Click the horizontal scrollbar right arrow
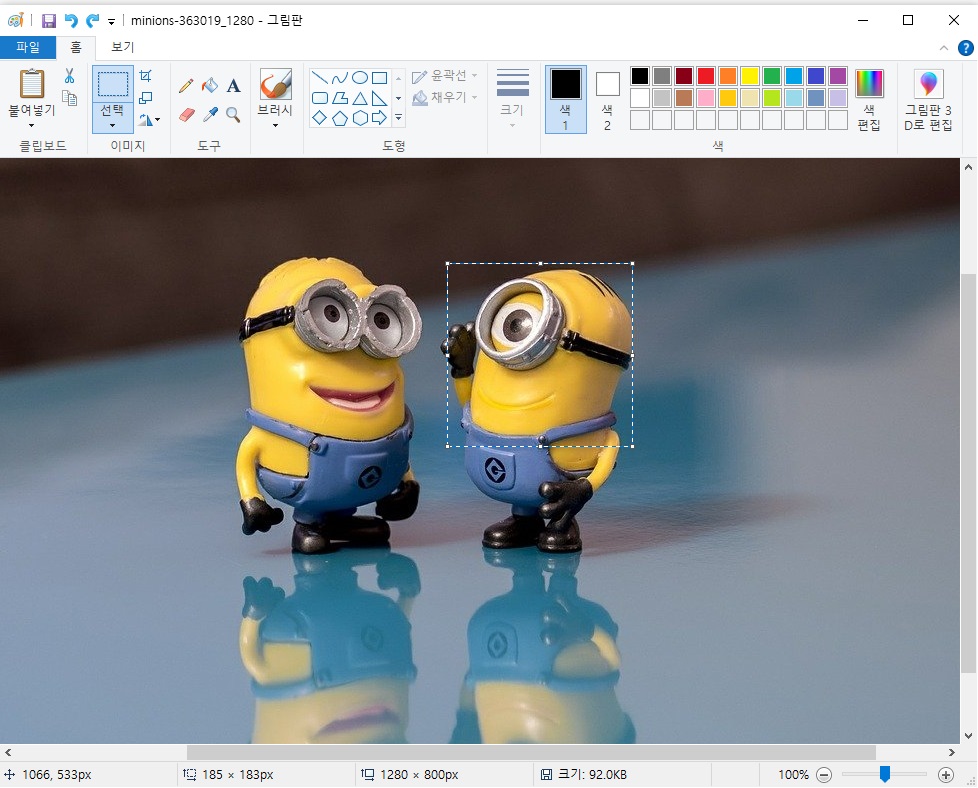 point(952,752)
